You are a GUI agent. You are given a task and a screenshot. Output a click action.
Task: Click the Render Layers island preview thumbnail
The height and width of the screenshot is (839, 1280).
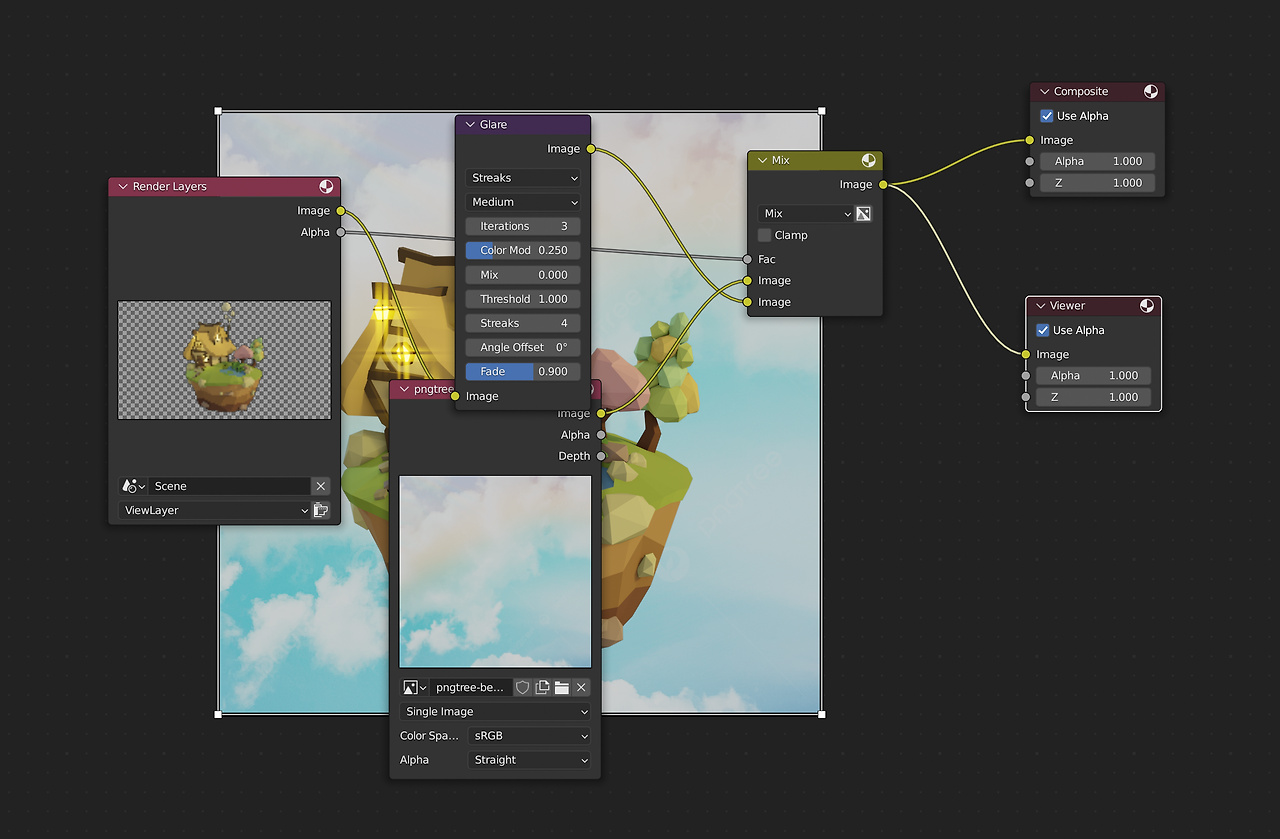(x=224, y=360)
